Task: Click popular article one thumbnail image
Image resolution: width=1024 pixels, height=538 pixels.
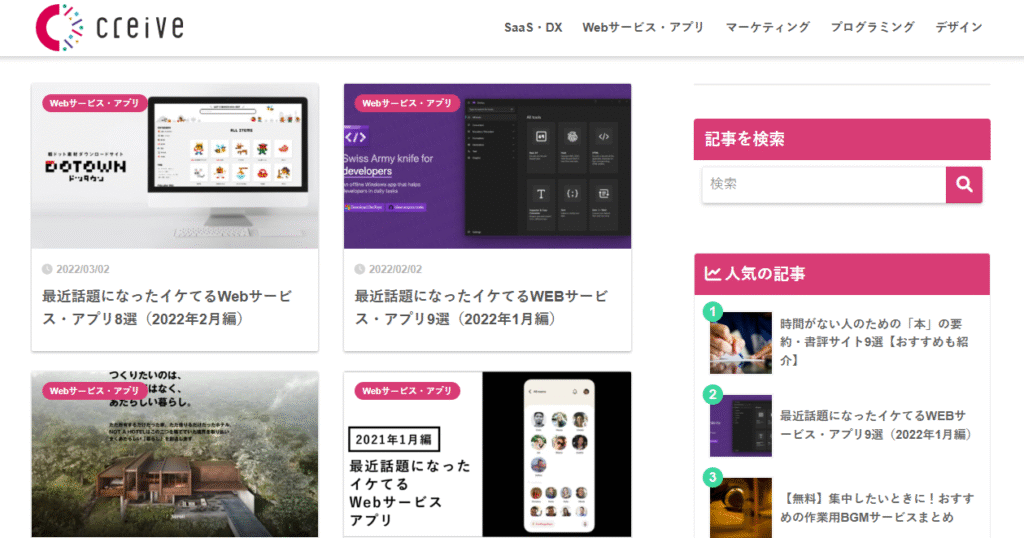Action: point(740,343)
